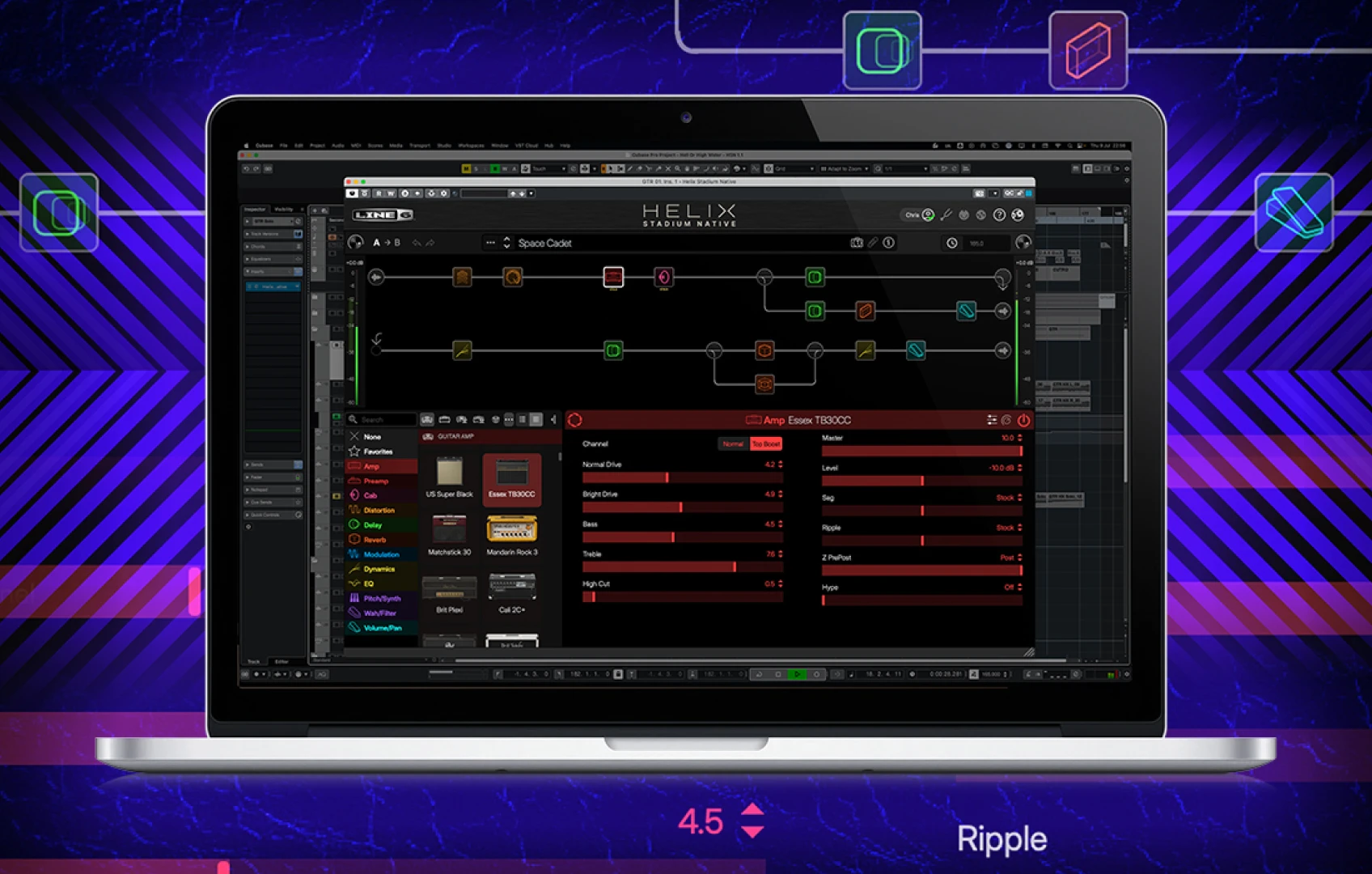Select the Cab category icon in browser list

click(354, 495)
